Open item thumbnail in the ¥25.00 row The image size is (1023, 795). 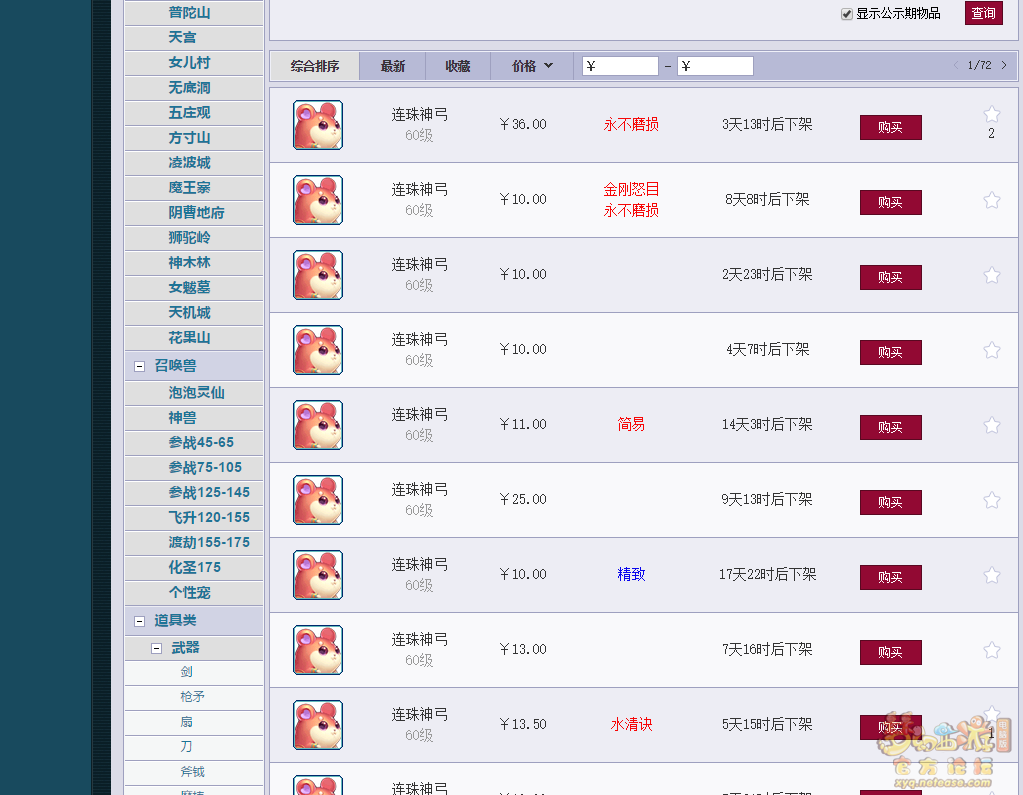[x=318, y=500]
